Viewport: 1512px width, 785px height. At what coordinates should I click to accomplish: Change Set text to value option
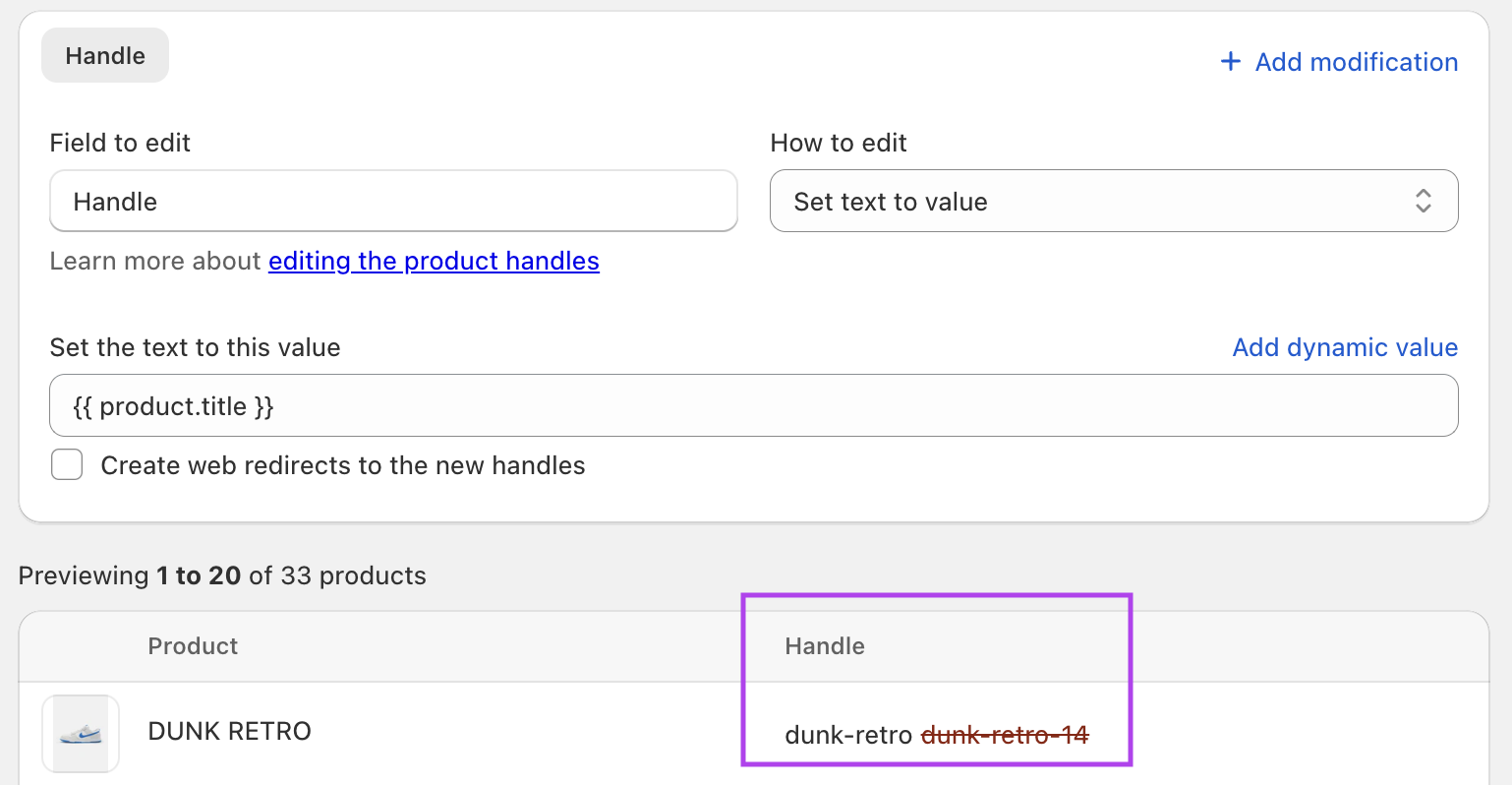[x=1114, y=201]
